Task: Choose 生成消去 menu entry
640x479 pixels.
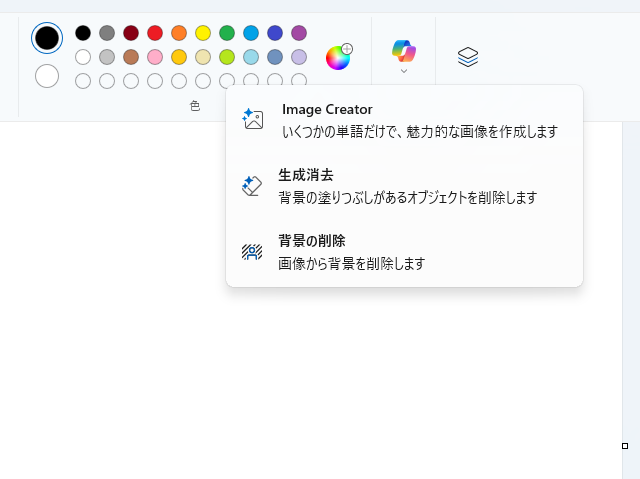Action: click(x=404, y=186)
